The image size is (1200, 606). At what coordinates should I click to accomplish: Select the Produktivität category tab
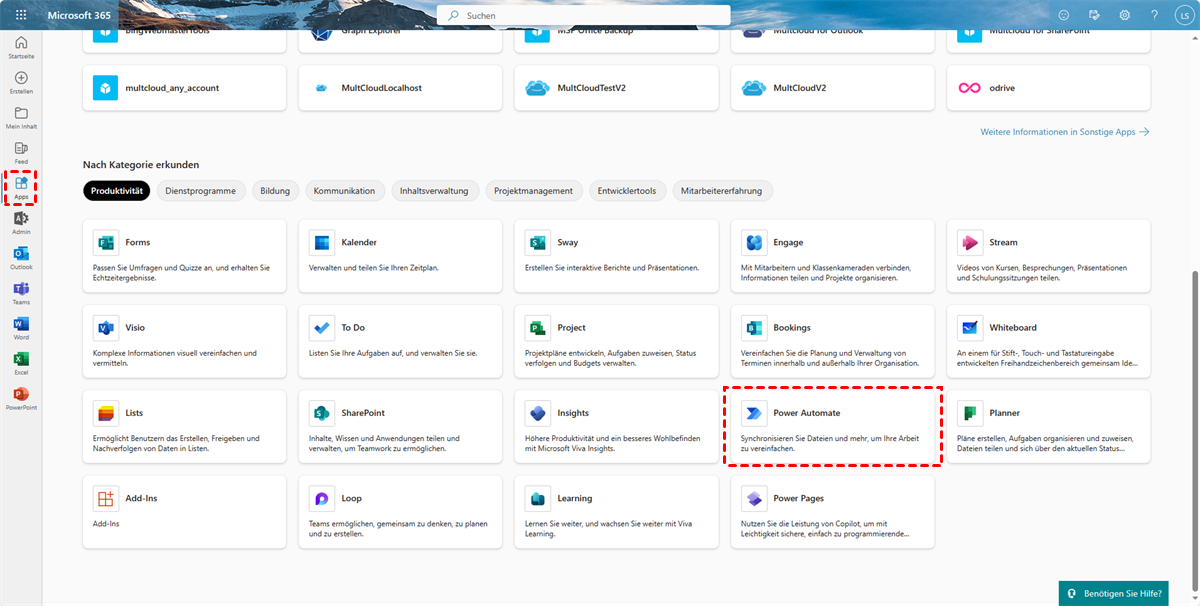pyautogui.click(x=117, y=191)
